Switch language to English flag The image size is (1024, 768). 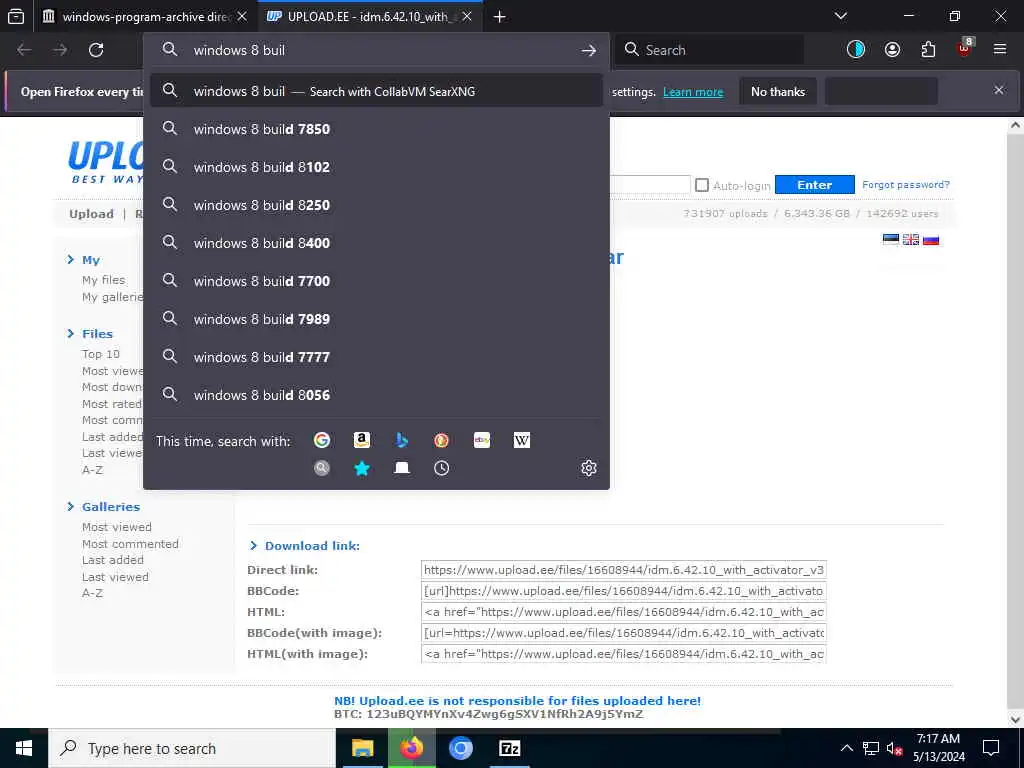pos(911,240)
